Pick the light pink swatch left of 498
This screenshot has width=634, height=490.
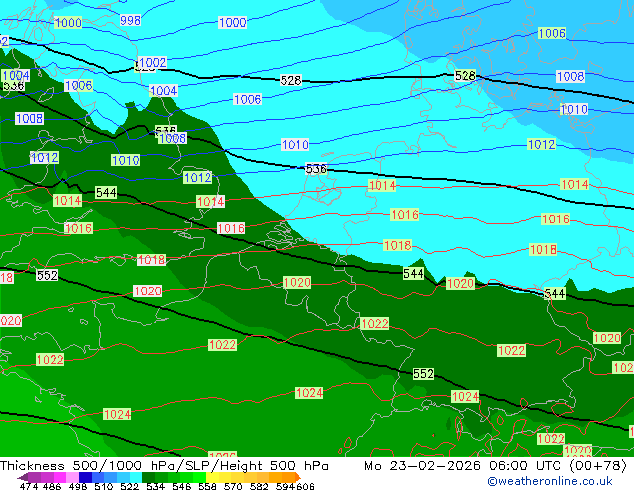[x=72, y=477]
